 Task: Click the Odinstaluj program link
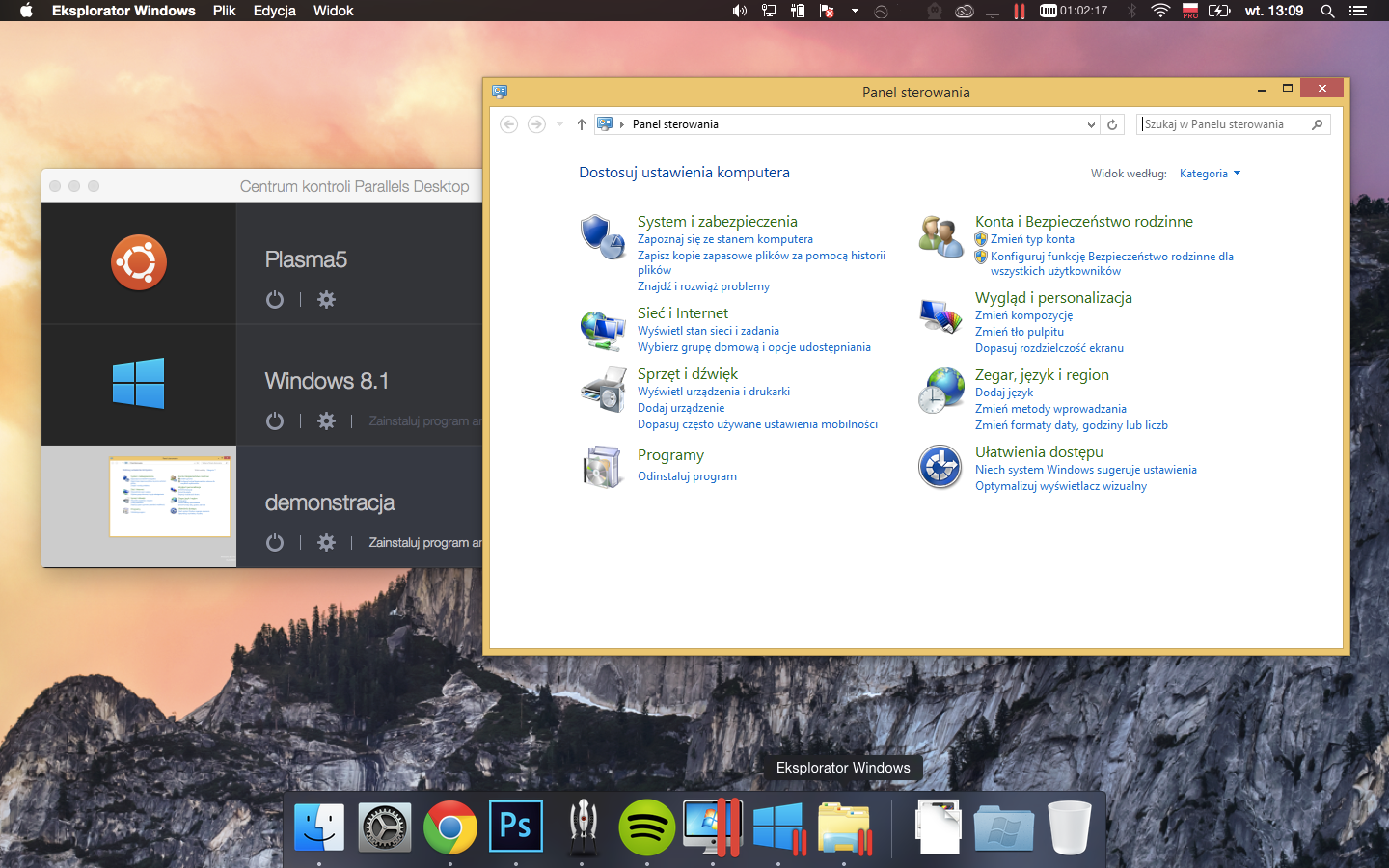687,476
